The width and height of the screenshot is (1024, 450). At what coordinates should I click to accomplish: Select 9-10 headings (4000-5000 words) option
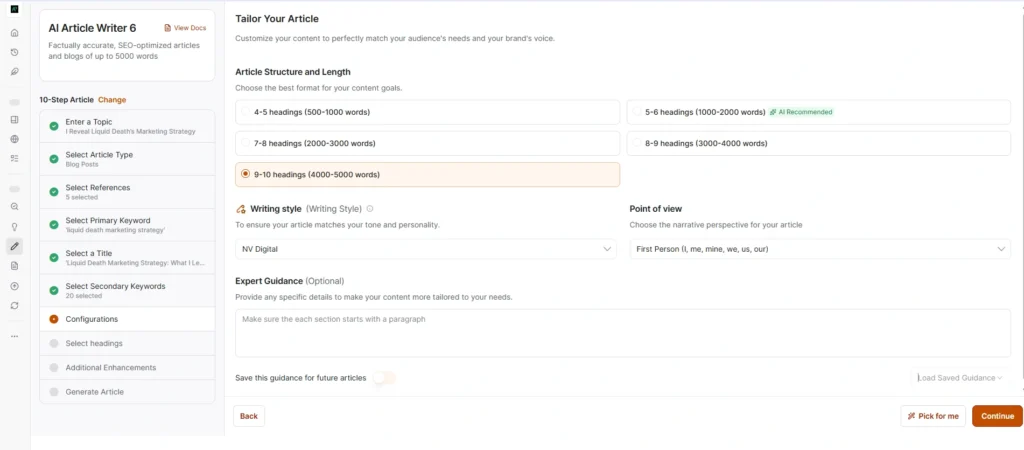click(x=428, y=174)
